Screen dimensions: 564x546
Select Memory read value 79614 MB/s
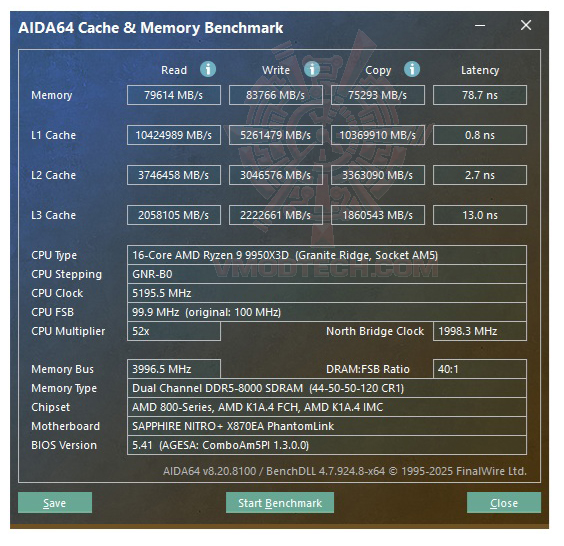174,95
